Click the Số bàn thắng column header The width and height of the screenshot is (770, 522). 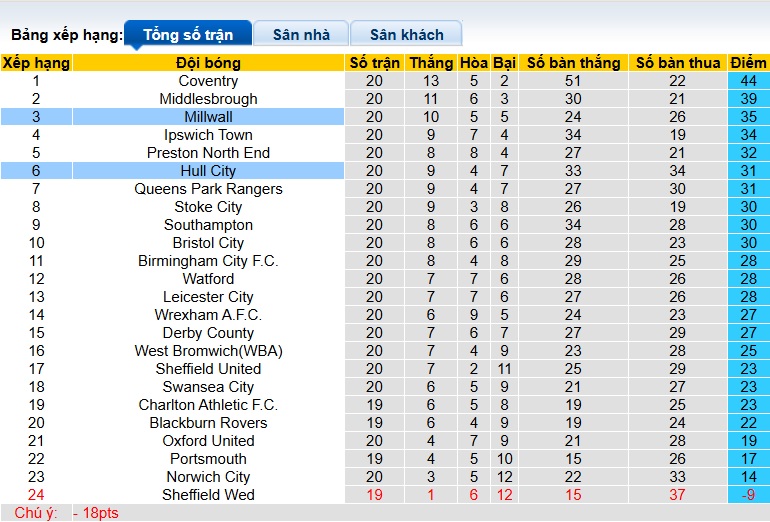pyautogui.click(x=573, y=63)
